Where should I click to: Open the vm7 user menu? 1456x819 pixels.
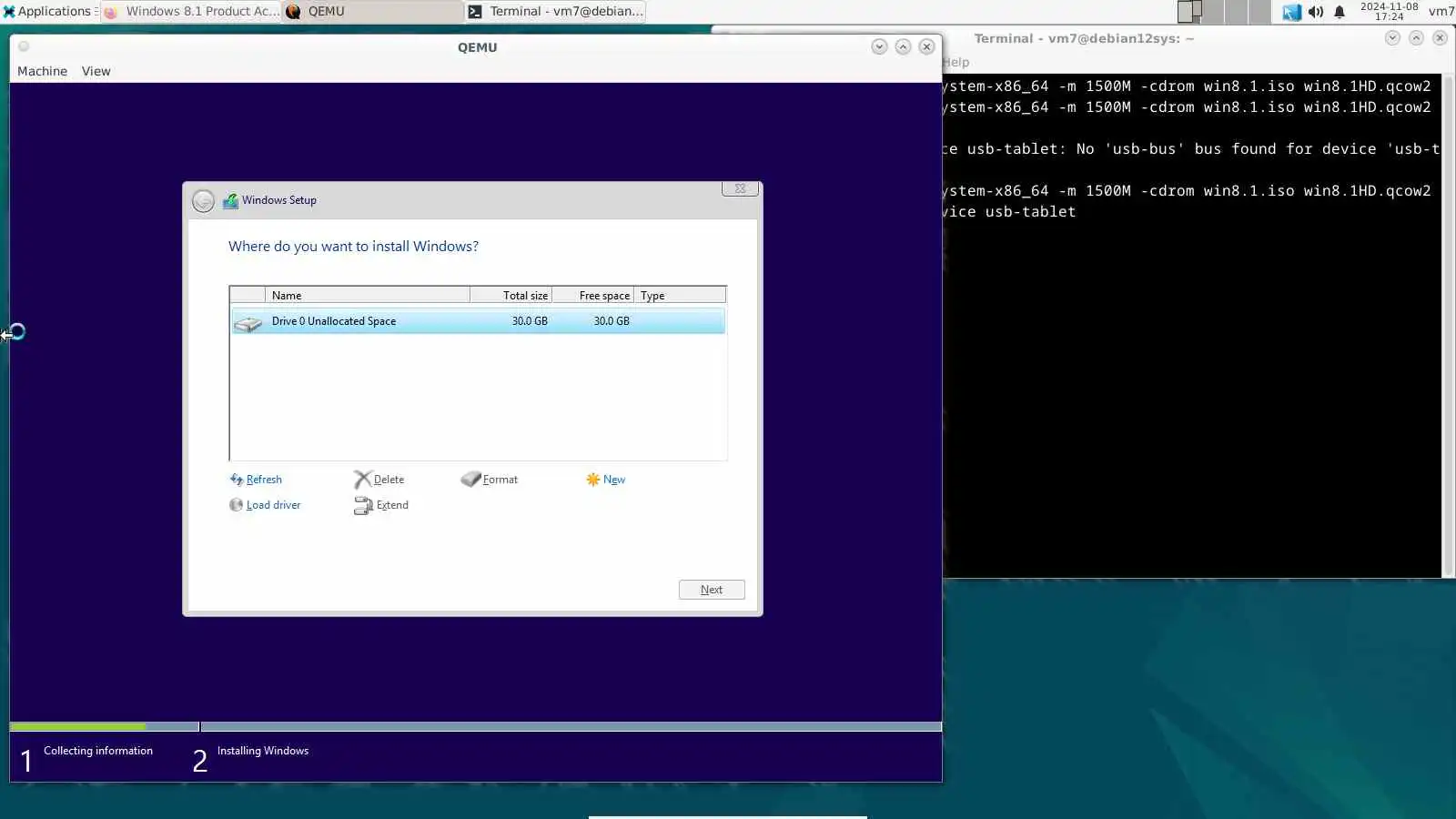tap(1441, 11)
